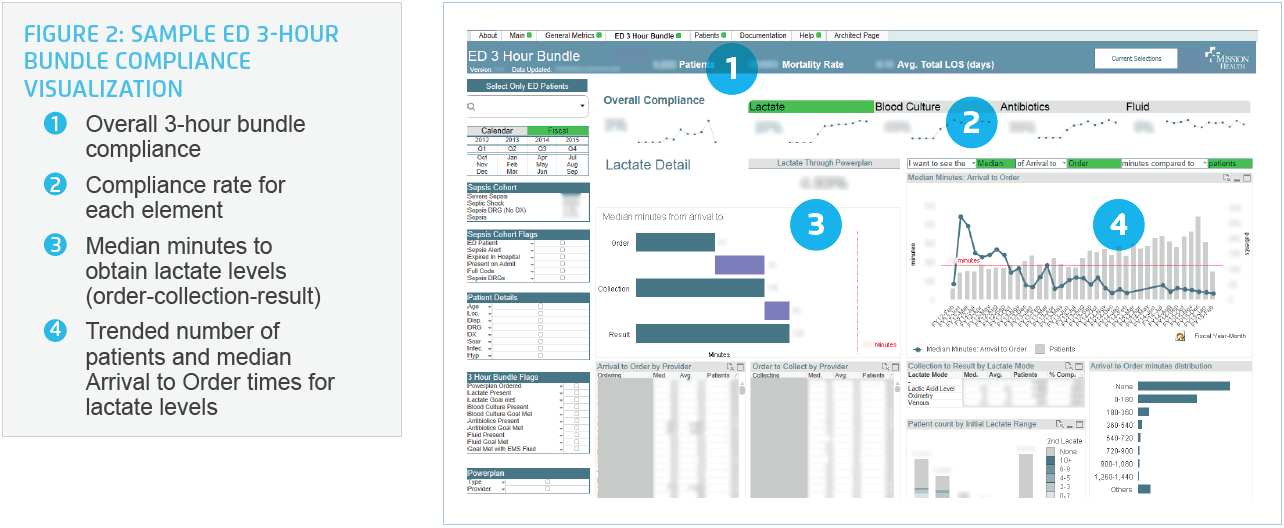Click the Antibiotics compliance header
Image resolution: width=1284 pixels, height=528 pixels.
click(x=1060, y=106)
